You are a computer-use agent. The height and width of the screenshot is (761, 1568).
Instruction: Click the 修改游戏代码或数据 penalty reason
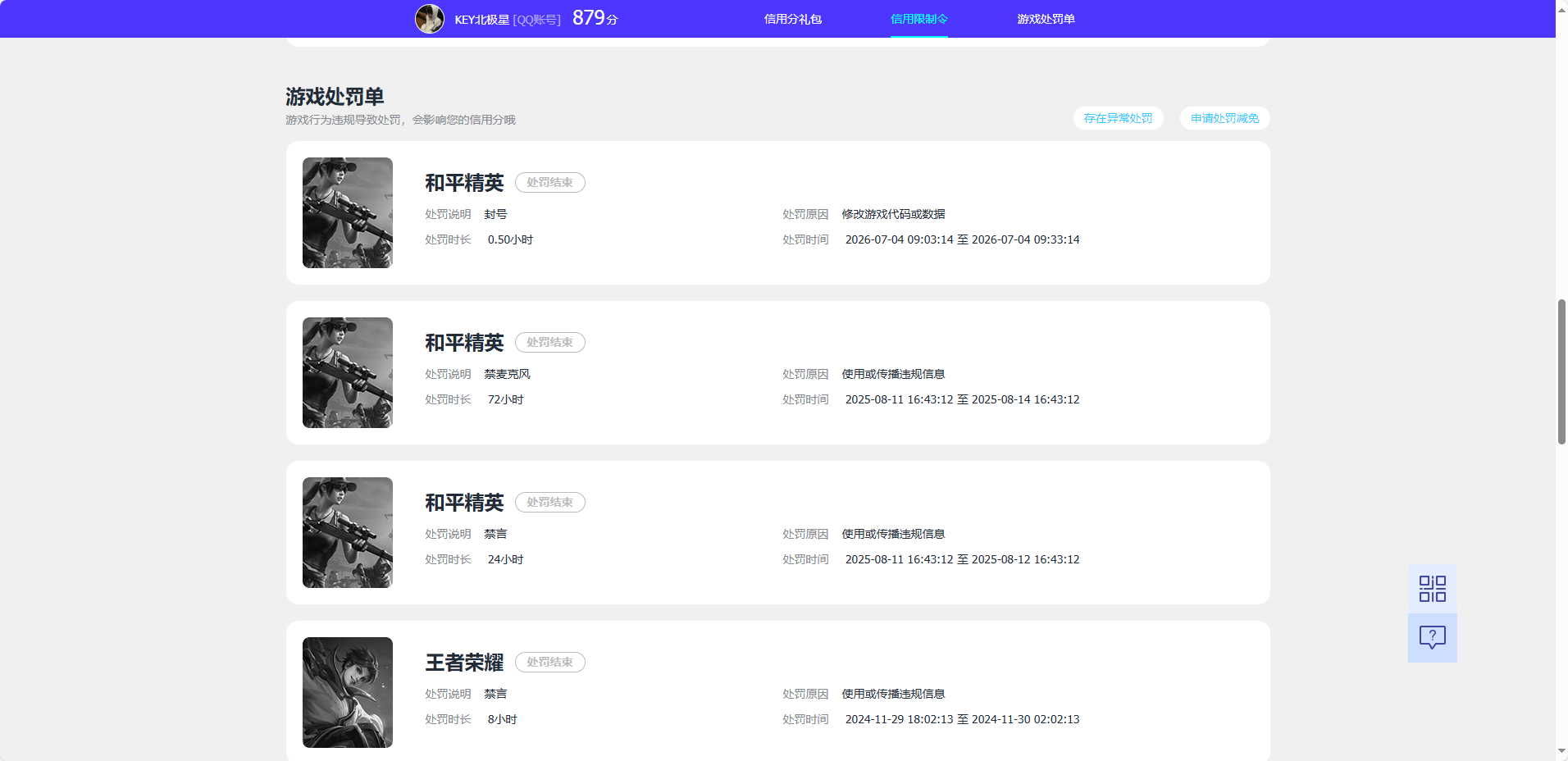(893, 214)
